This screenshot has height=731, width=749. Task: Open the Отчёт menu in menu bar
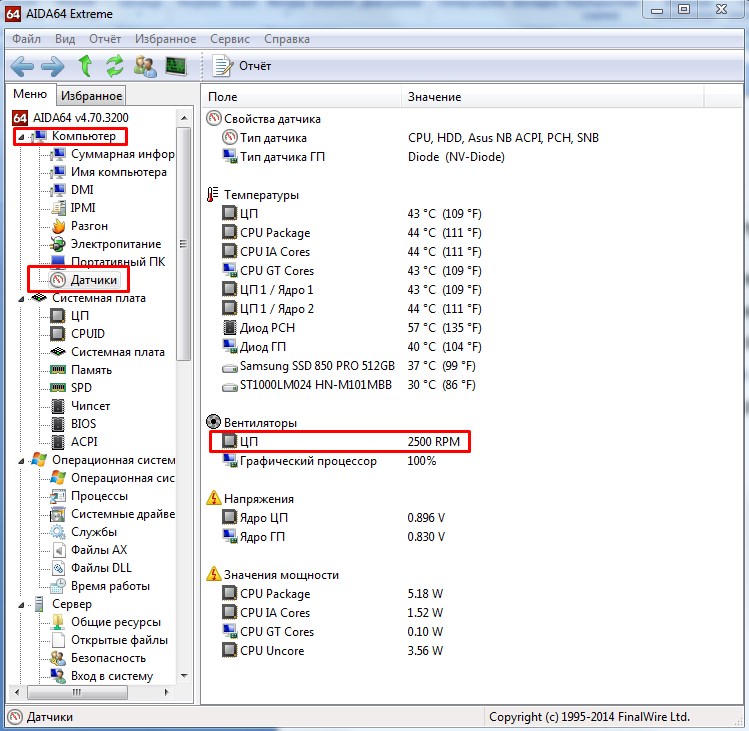pos(105,39)
